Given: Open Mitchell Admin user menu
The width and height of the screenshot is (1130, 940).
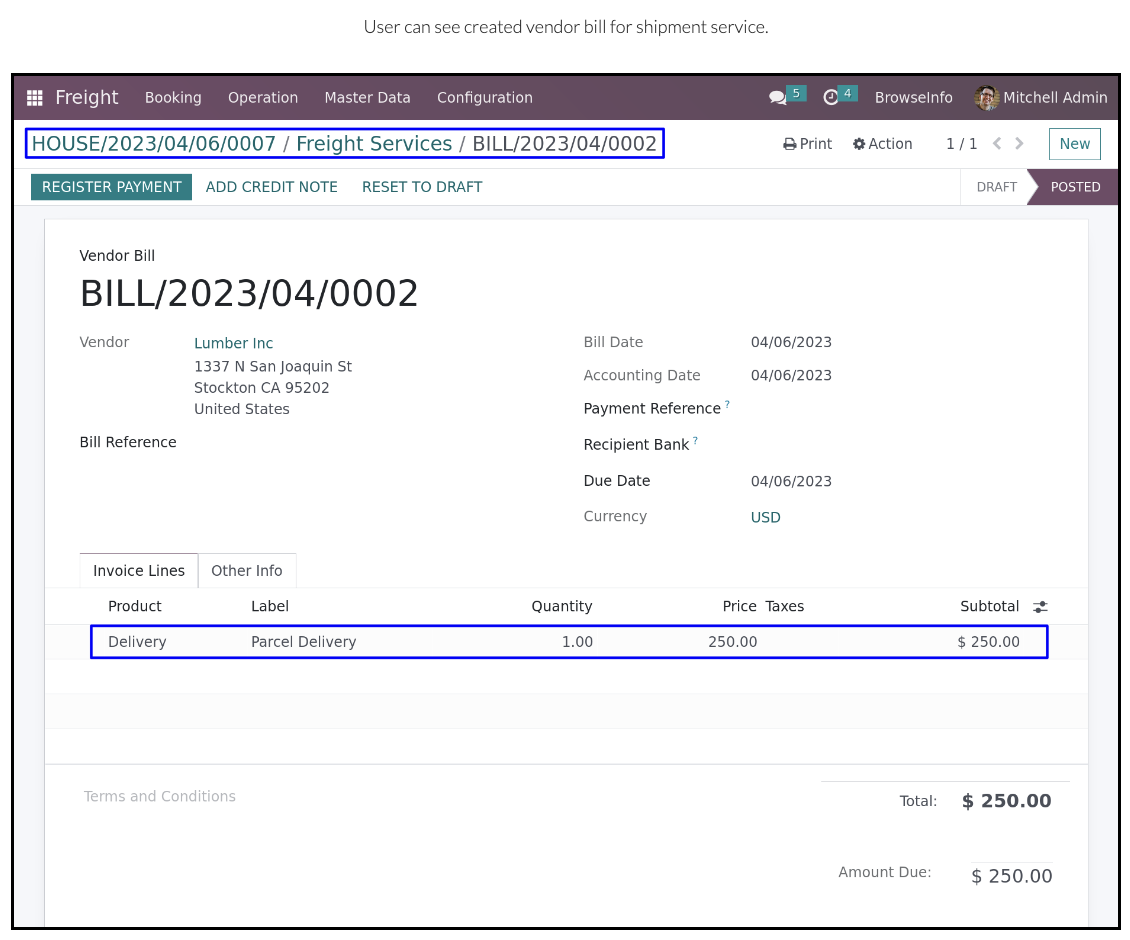Looking at the screenshot, I should [1041, 97].
